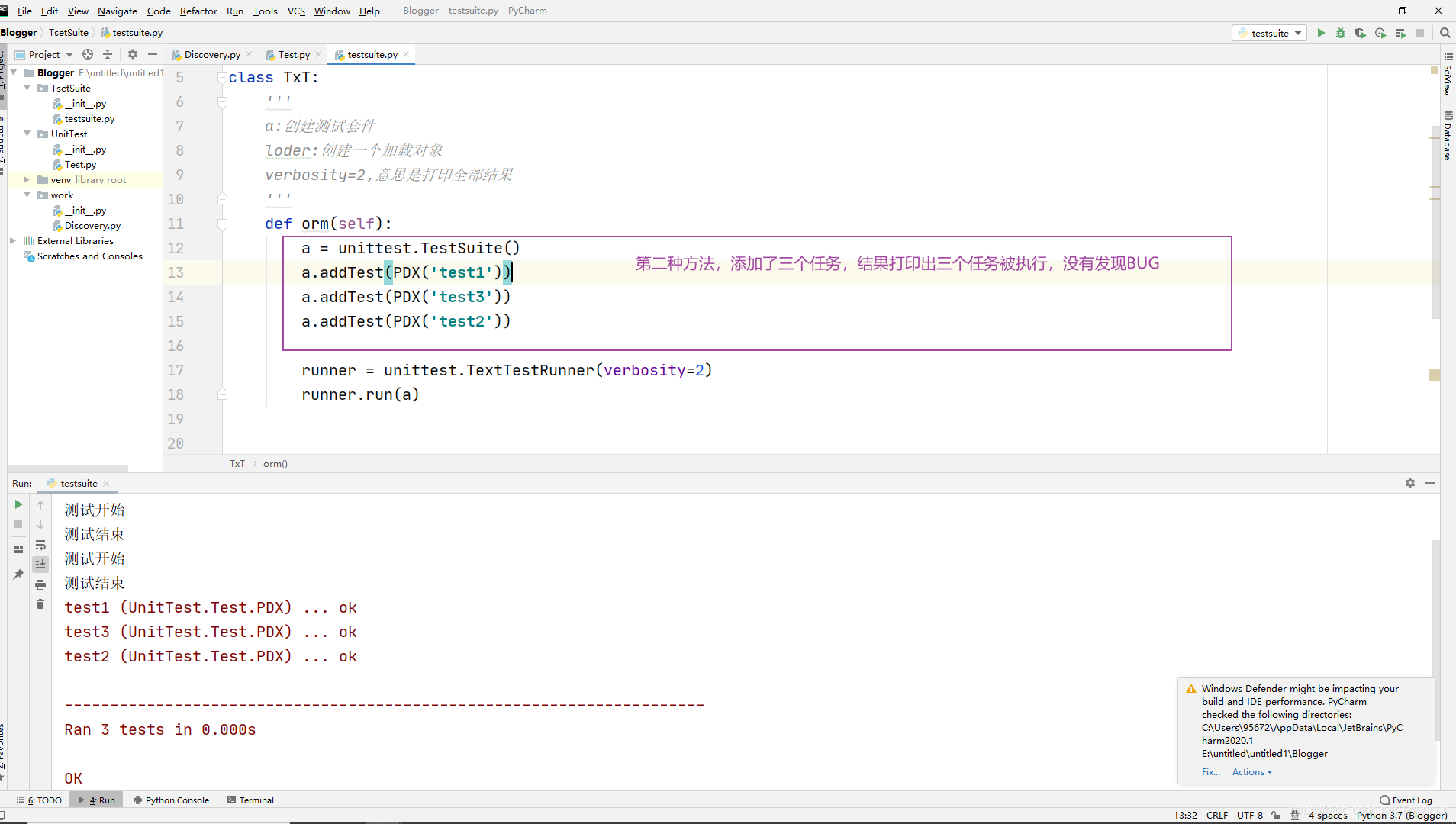The height and width of the screenshot is (824, 1456).
Task: Fold the class TxT block at line 5
Action: (x=222, y=77)
